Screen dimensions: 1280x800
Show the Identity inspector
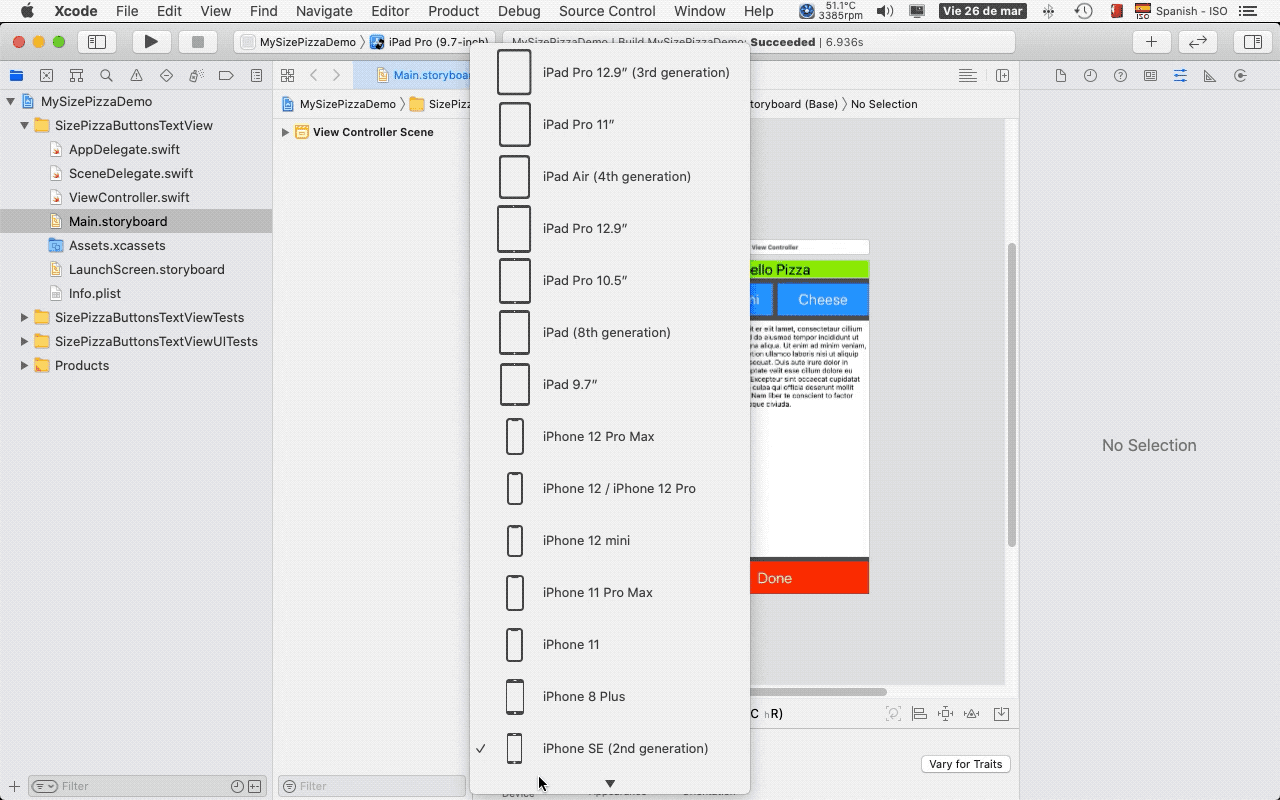(1150, 76)
